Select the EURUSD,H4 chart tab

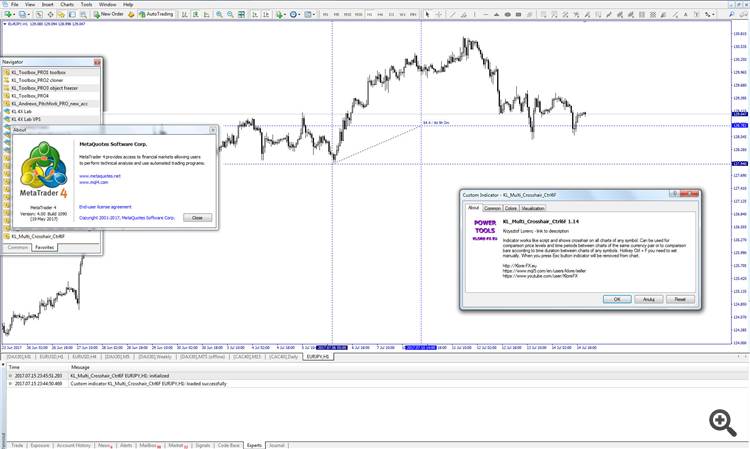point(84,357)
